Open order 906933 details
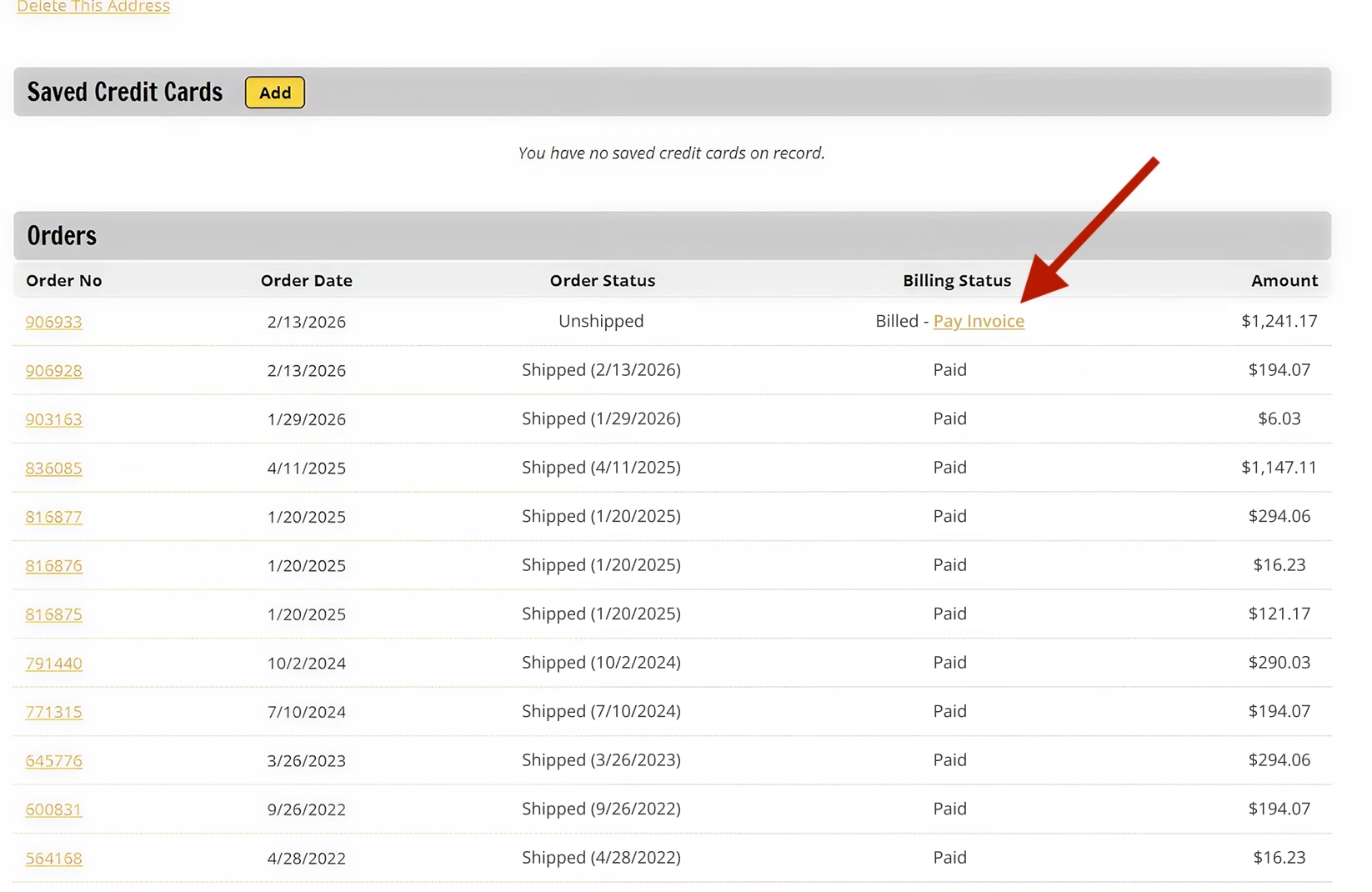This screenshot has height=892, width=1372. 53,321
